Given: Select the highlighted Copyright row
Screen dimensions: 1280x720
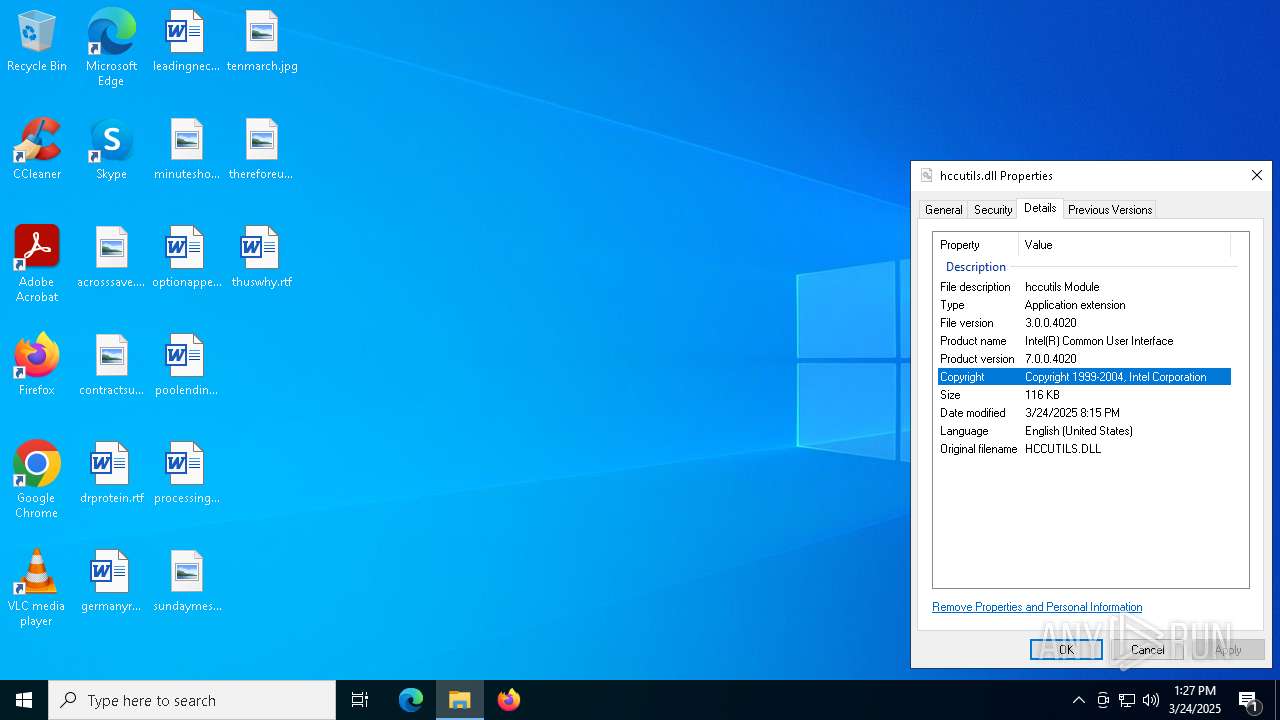Looking at the screenshot, I should point(1084,377).
